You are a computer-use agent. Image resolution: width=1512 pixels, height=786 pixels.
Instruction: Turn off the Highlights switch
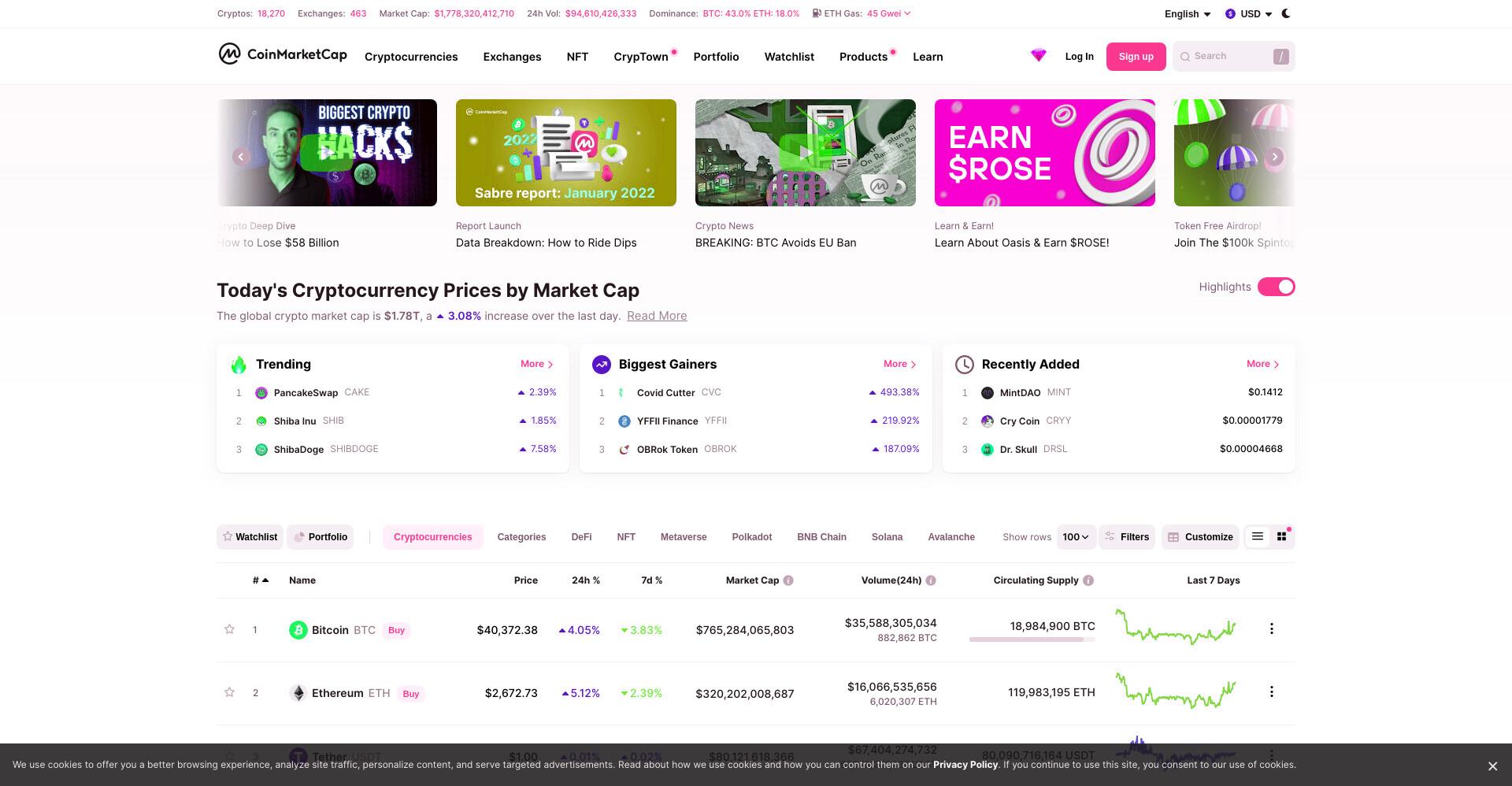point(1276,287)
